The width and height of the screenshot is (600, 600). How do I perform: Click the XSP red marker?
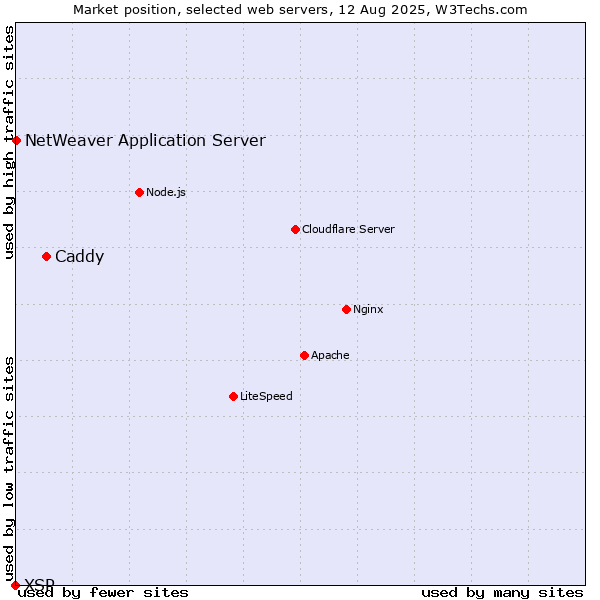[15, 585]
